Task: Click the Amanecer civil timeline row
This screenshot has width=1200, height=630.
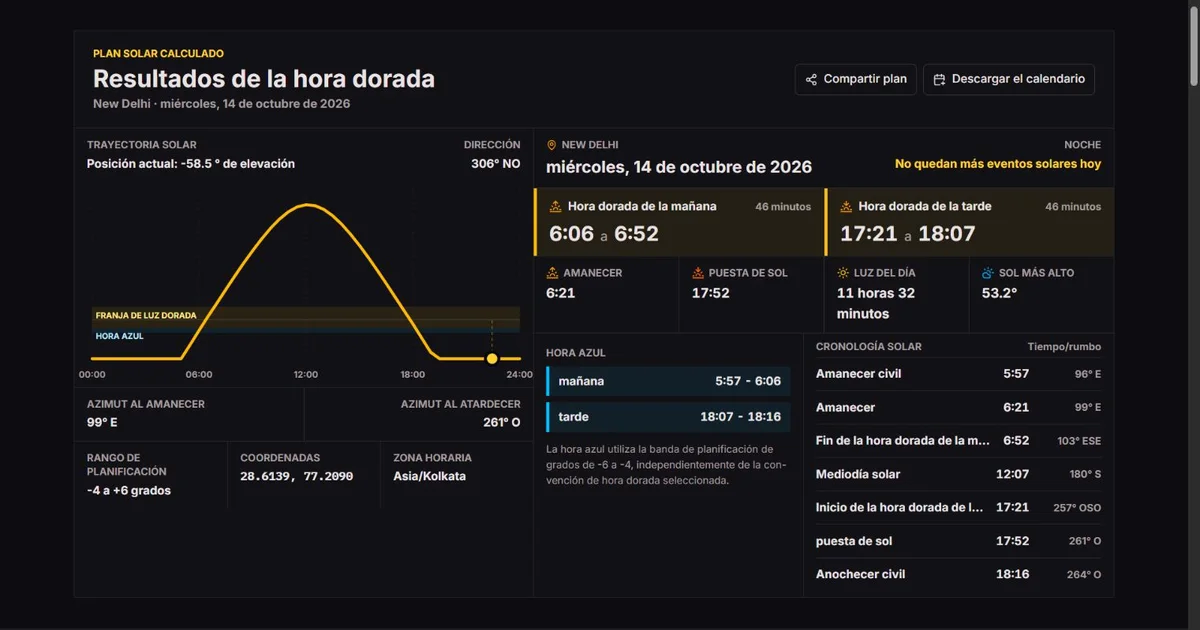Action: pos(958,374)
